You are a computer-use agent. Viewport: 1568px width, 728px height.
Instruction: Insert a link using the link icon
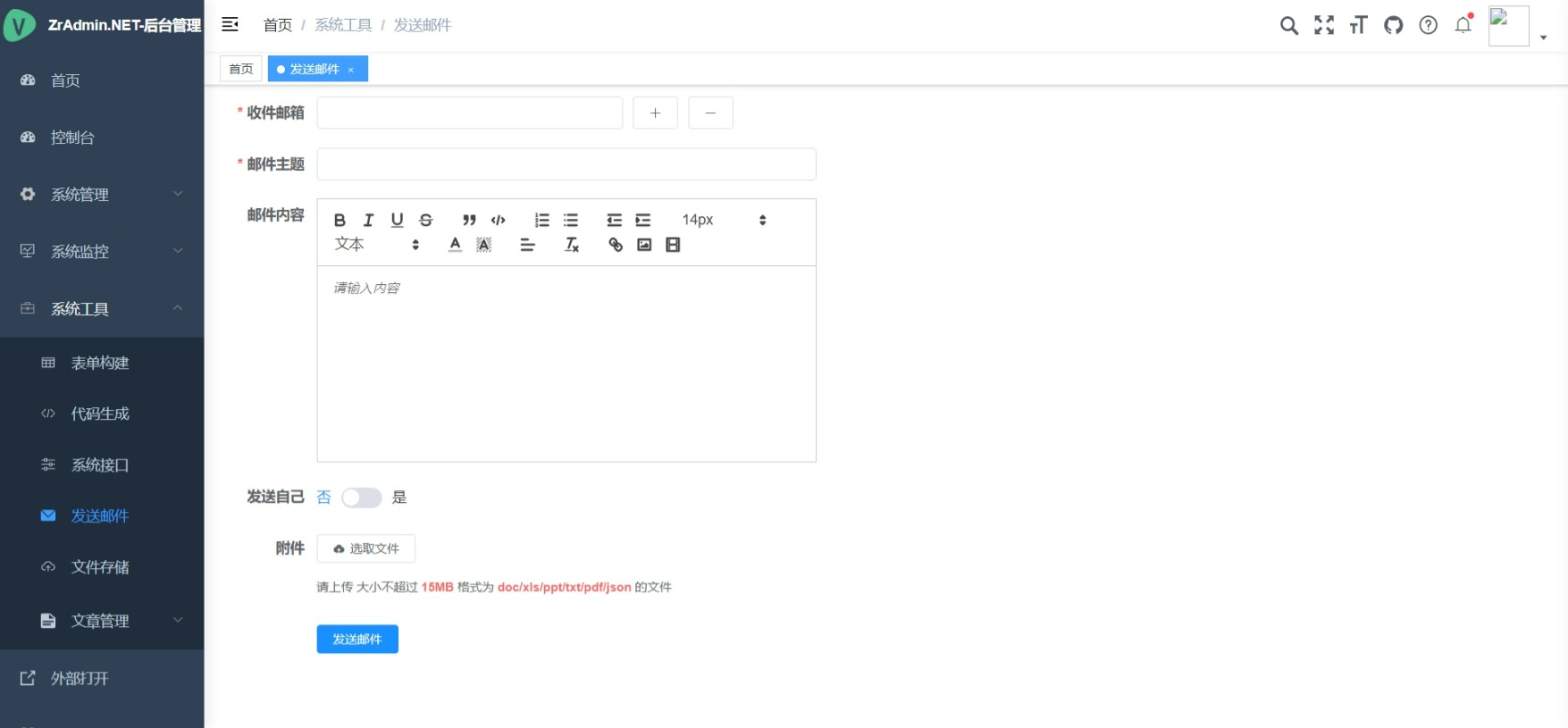coord(616,245)
